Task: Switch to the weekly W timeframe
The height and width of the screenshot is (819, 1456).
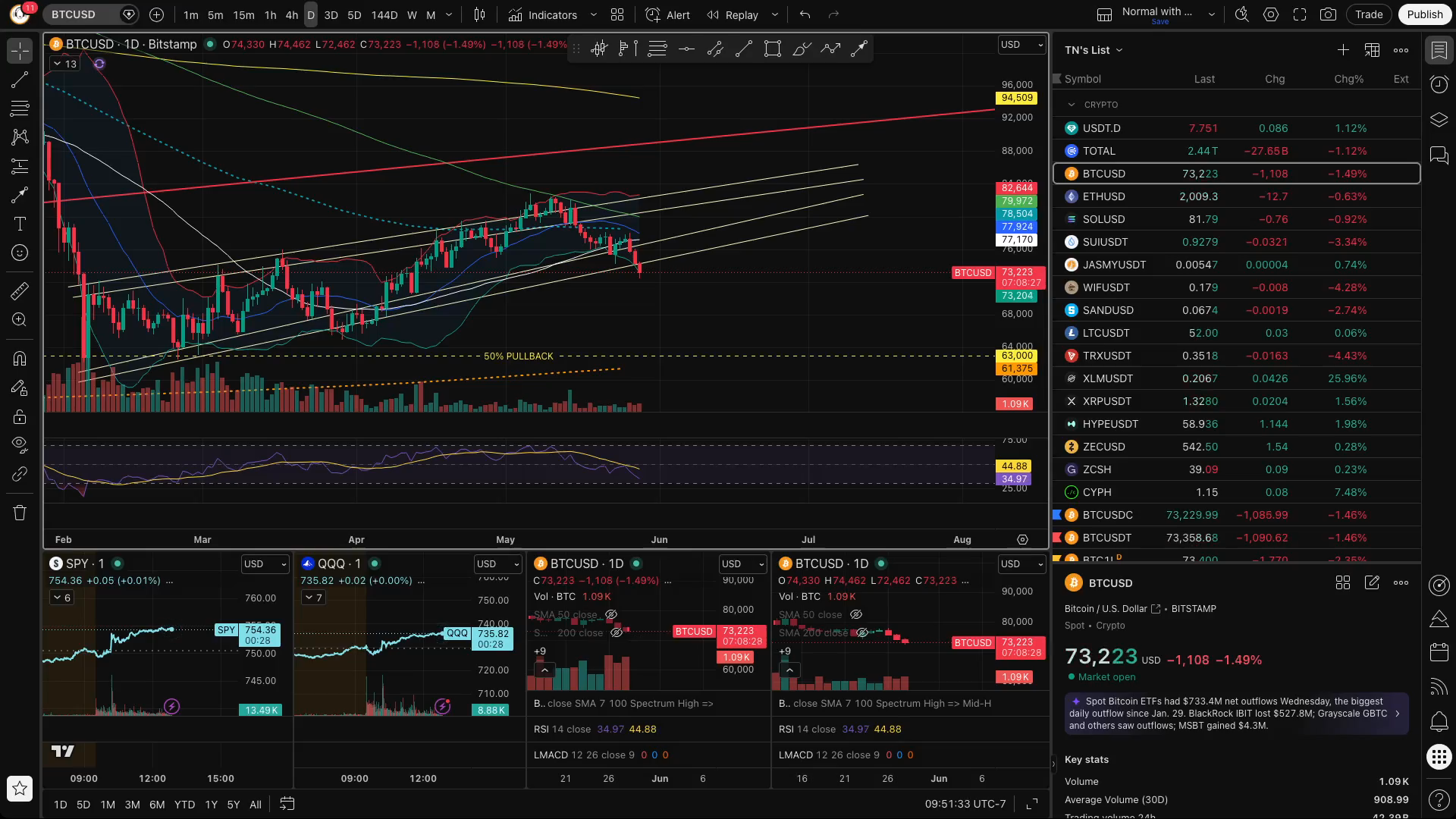Action: click(412, 14)
